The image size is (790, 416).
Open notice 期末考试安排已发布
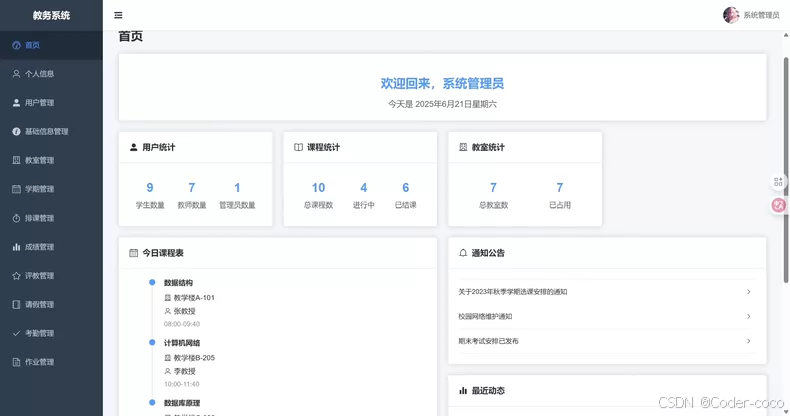click(488, 341)
